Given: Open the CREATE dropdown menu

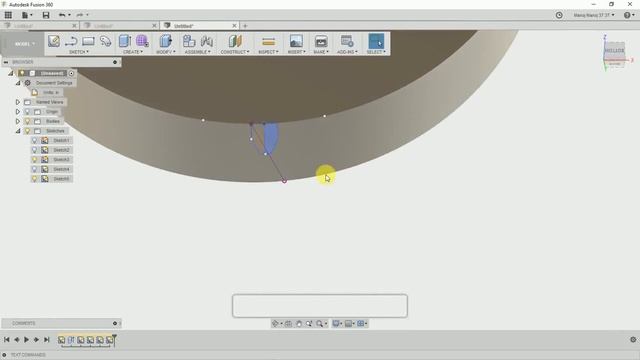Looking at the screenshot, I should click(x=133, y=52).
